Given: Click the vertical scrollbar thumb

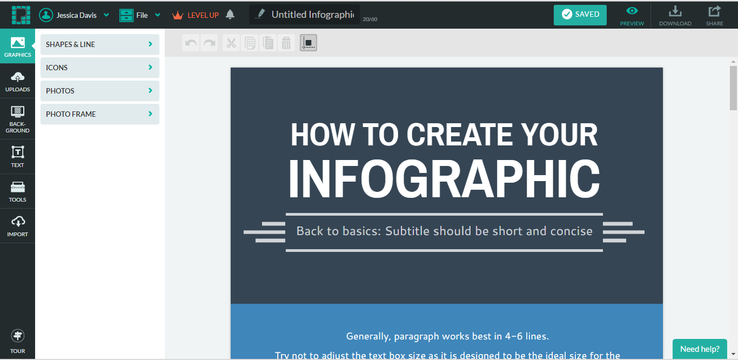Looking at the screenshot, I should coord(733,88).
